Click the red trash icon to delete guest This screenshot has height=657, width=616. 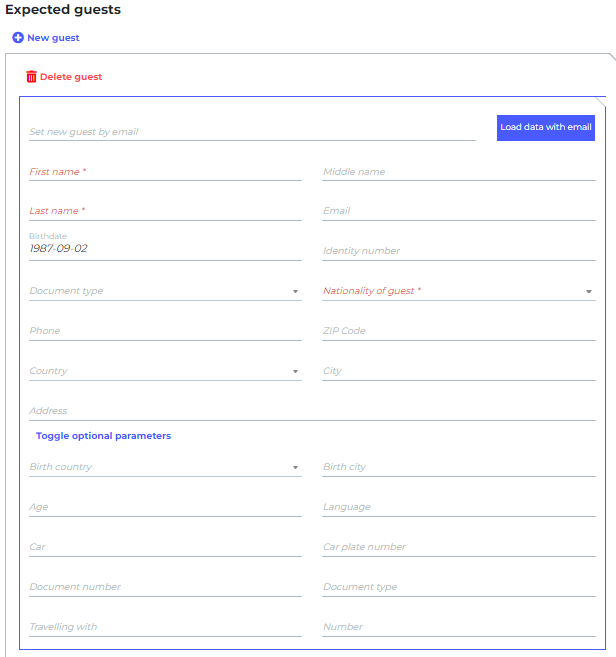[31, 77]
